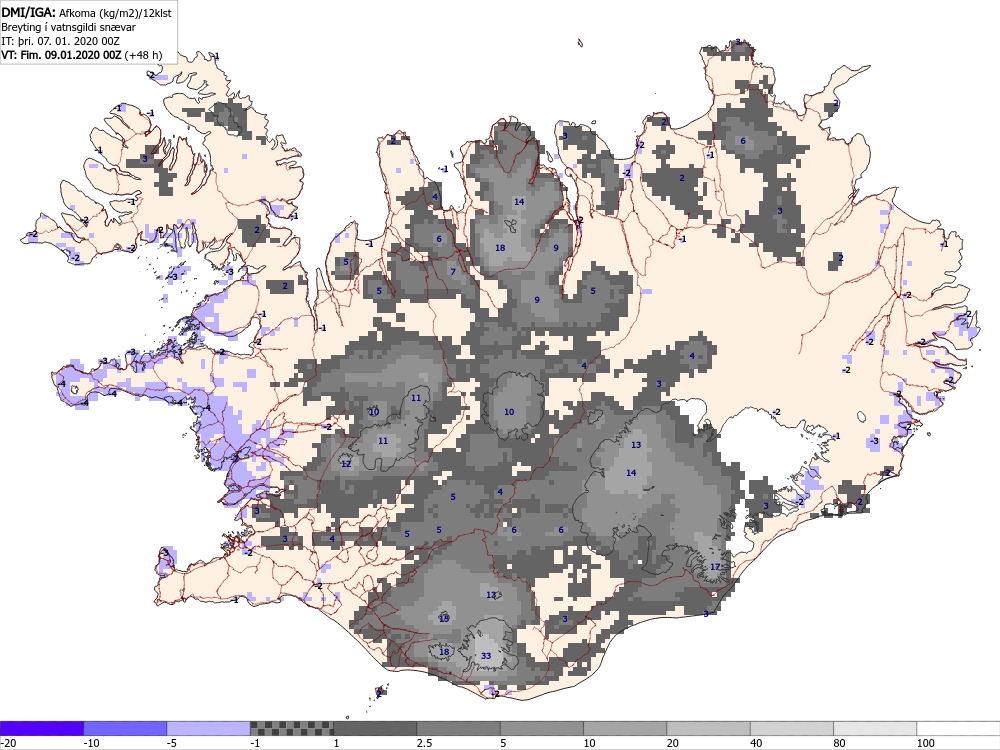This screenshot has width=1000, height=750.
Task: Select the text 'Breyting í vatnsgildi snævar'
Action: pyautogui.click(x=68, y=27)
